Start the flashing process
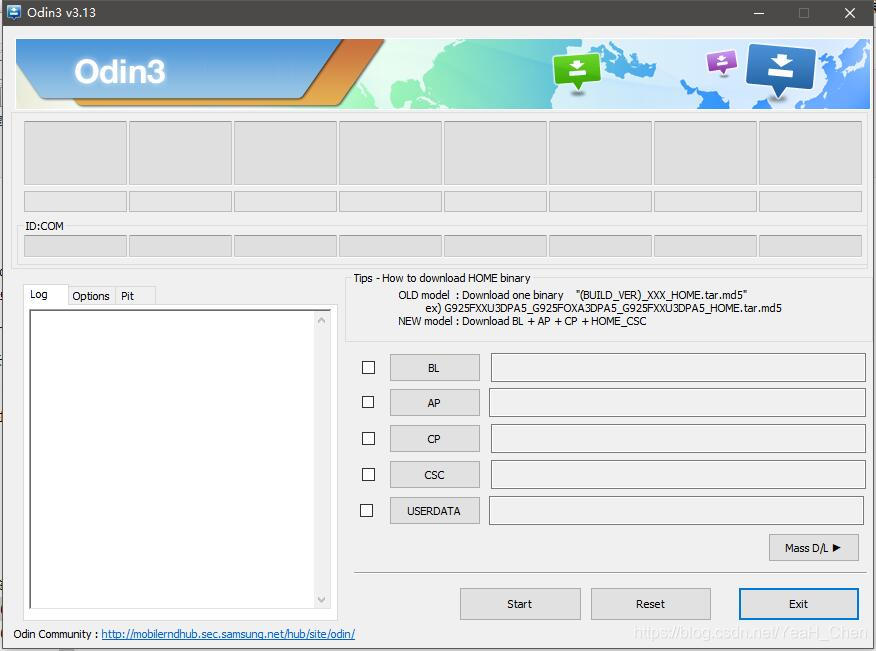Image resolution: width=876 pixels, height=651 pixels. [520, 604]
